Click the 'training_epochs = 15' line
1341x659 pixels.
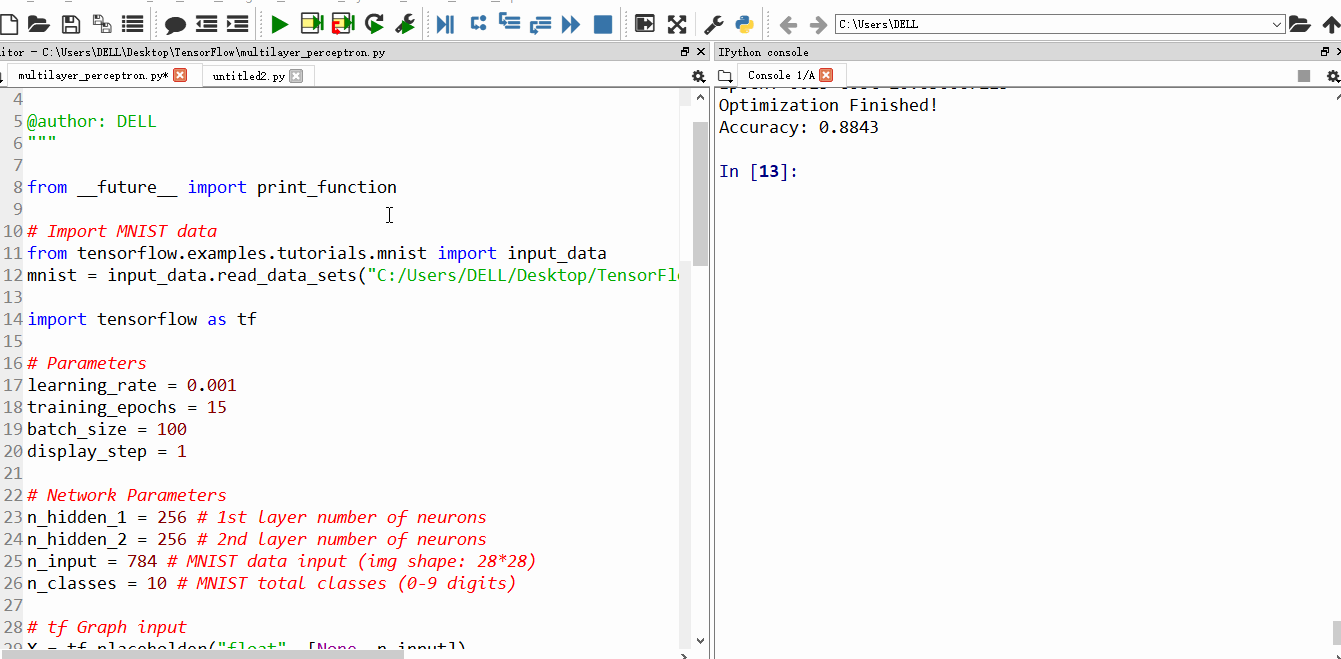pyautogui.click(x=127, y=407)
